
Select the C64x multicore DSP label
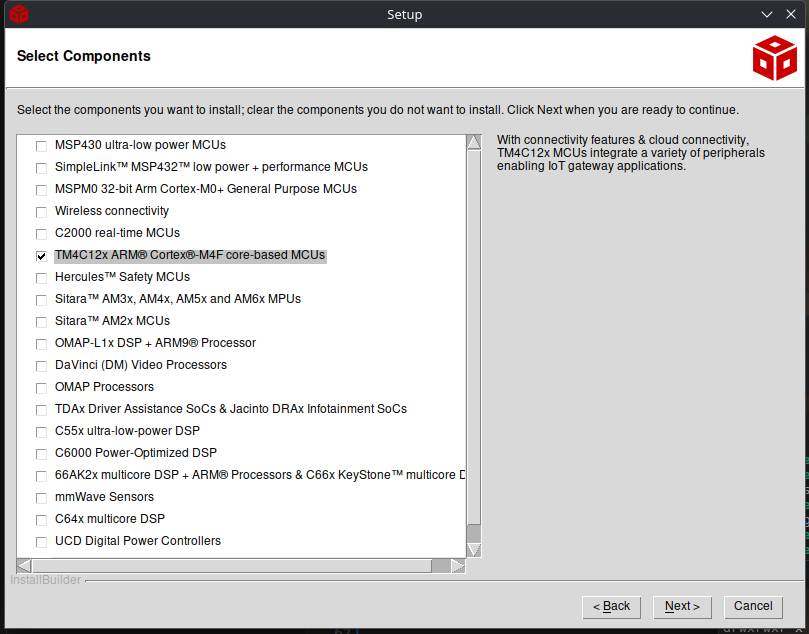pos(110,519)
